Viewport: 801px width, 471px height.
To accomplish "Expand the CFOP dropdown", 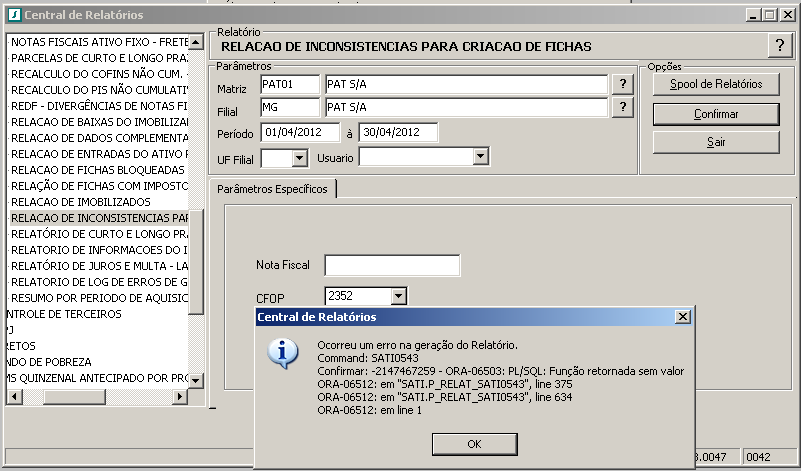I will point(399,296).
